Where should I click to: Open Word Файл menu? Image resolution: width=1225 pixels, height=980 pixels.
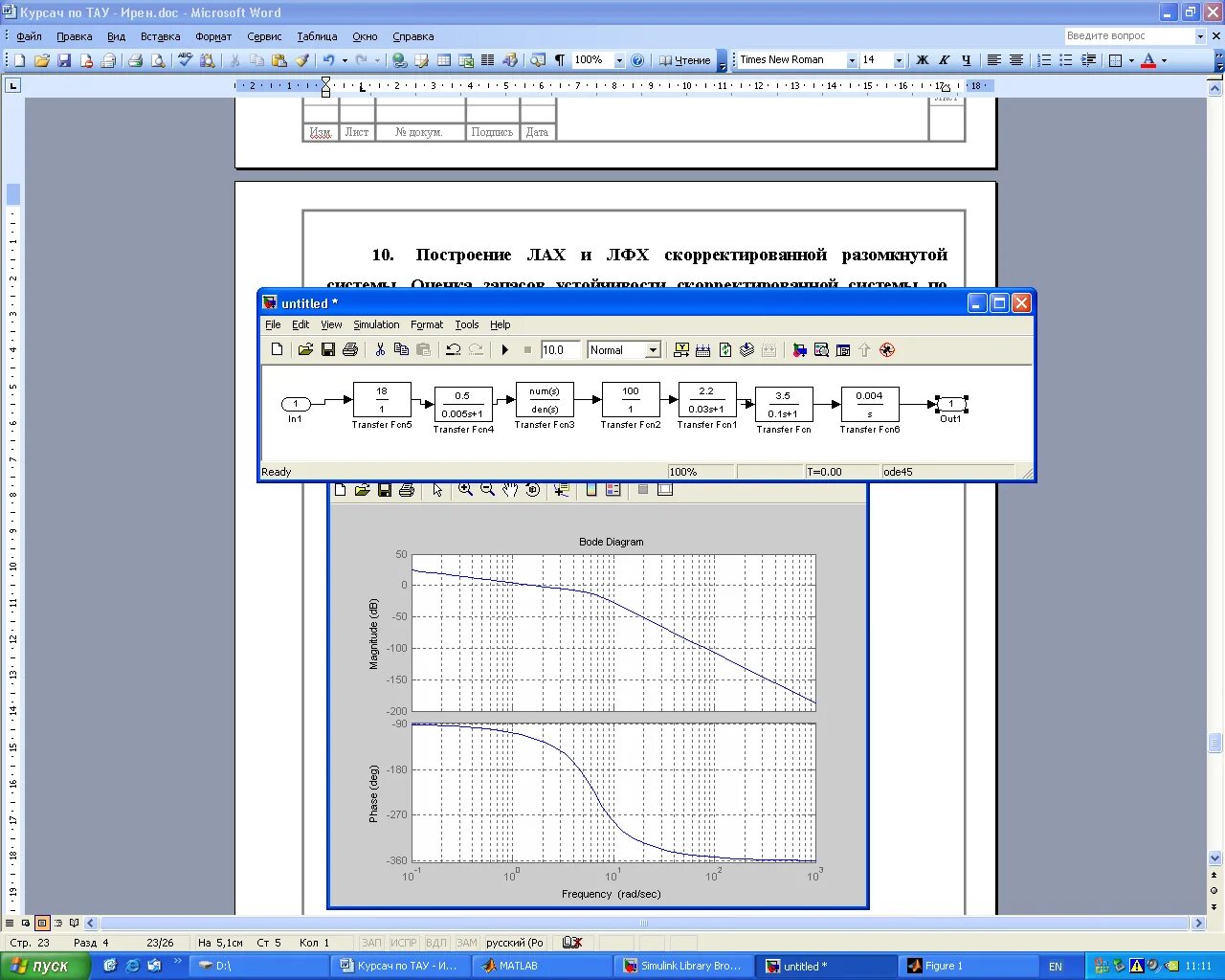(29, 36)
